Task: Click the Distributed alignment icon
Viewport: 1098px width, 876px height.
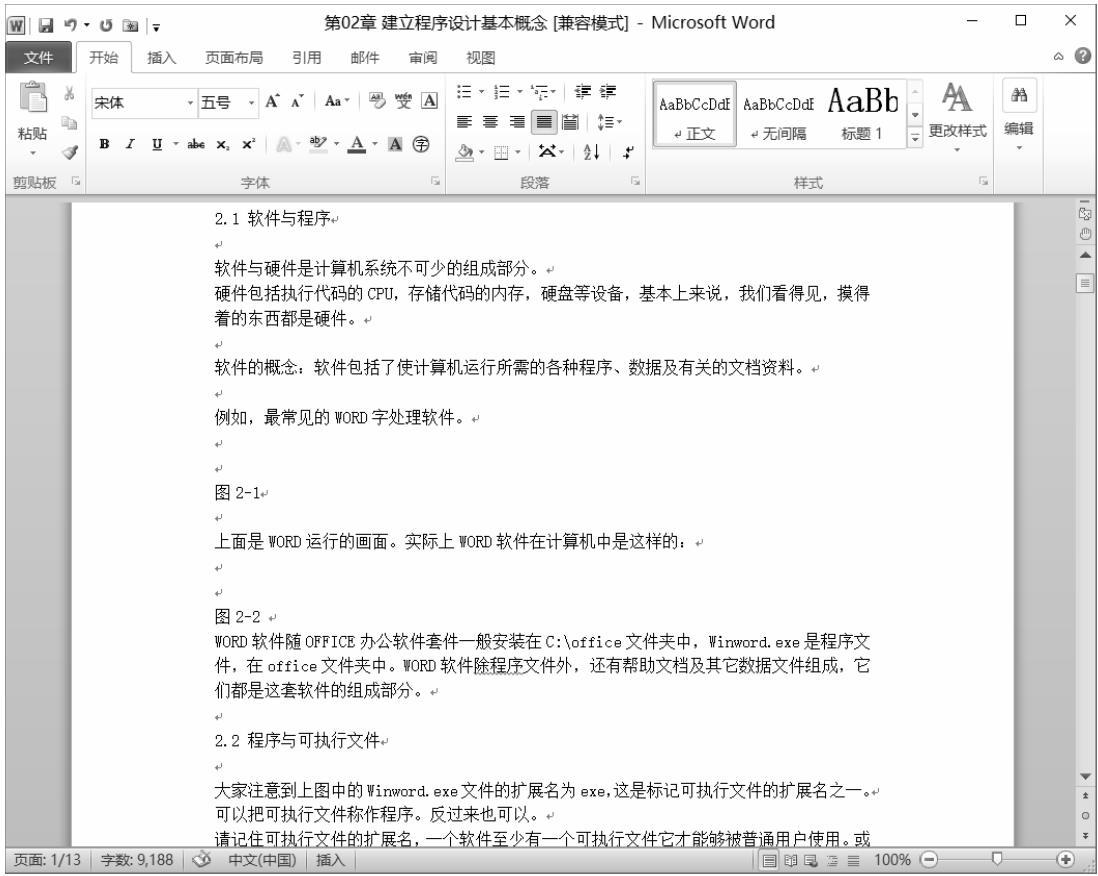Action: [x=571, y=122]
